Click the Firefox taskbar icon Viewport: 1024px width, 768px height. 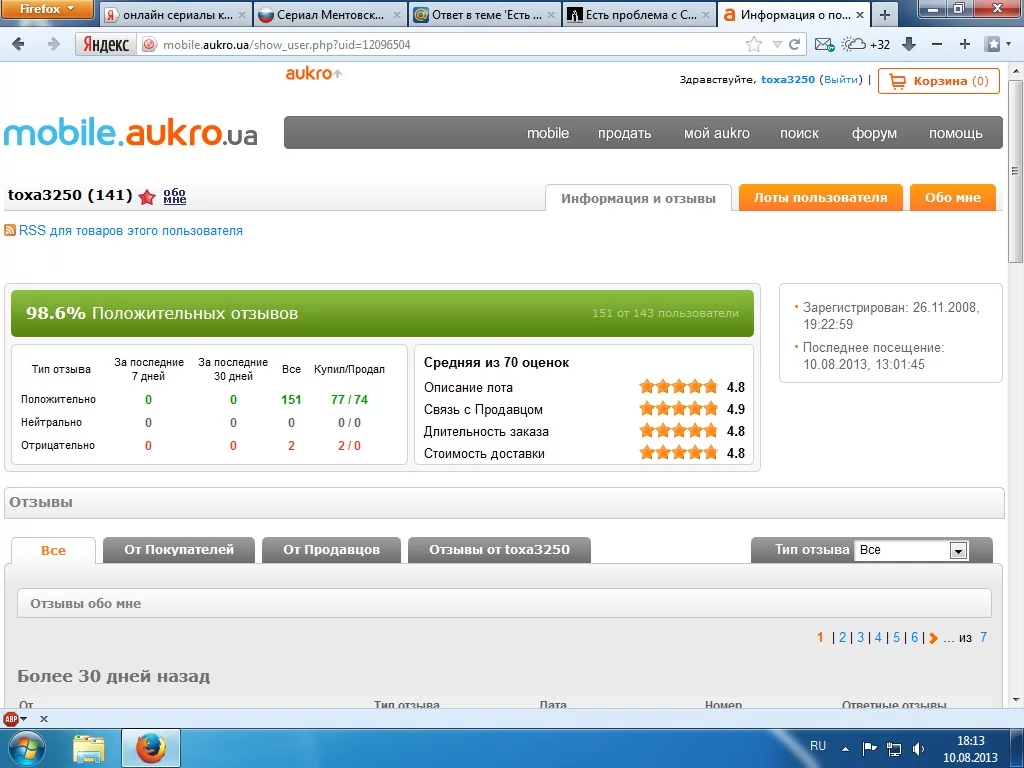coord(150,748)
